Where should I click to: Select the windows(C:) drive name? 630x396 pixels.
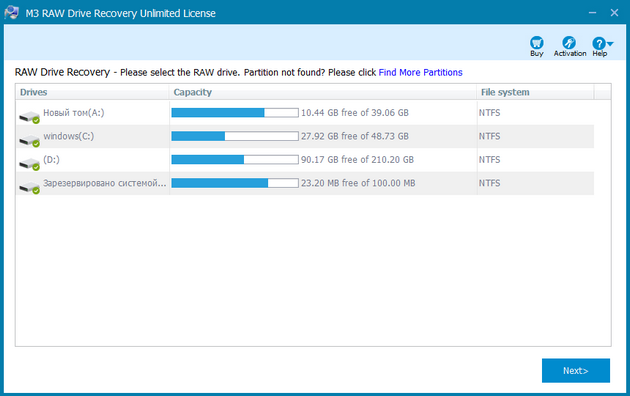coord(68,136)
